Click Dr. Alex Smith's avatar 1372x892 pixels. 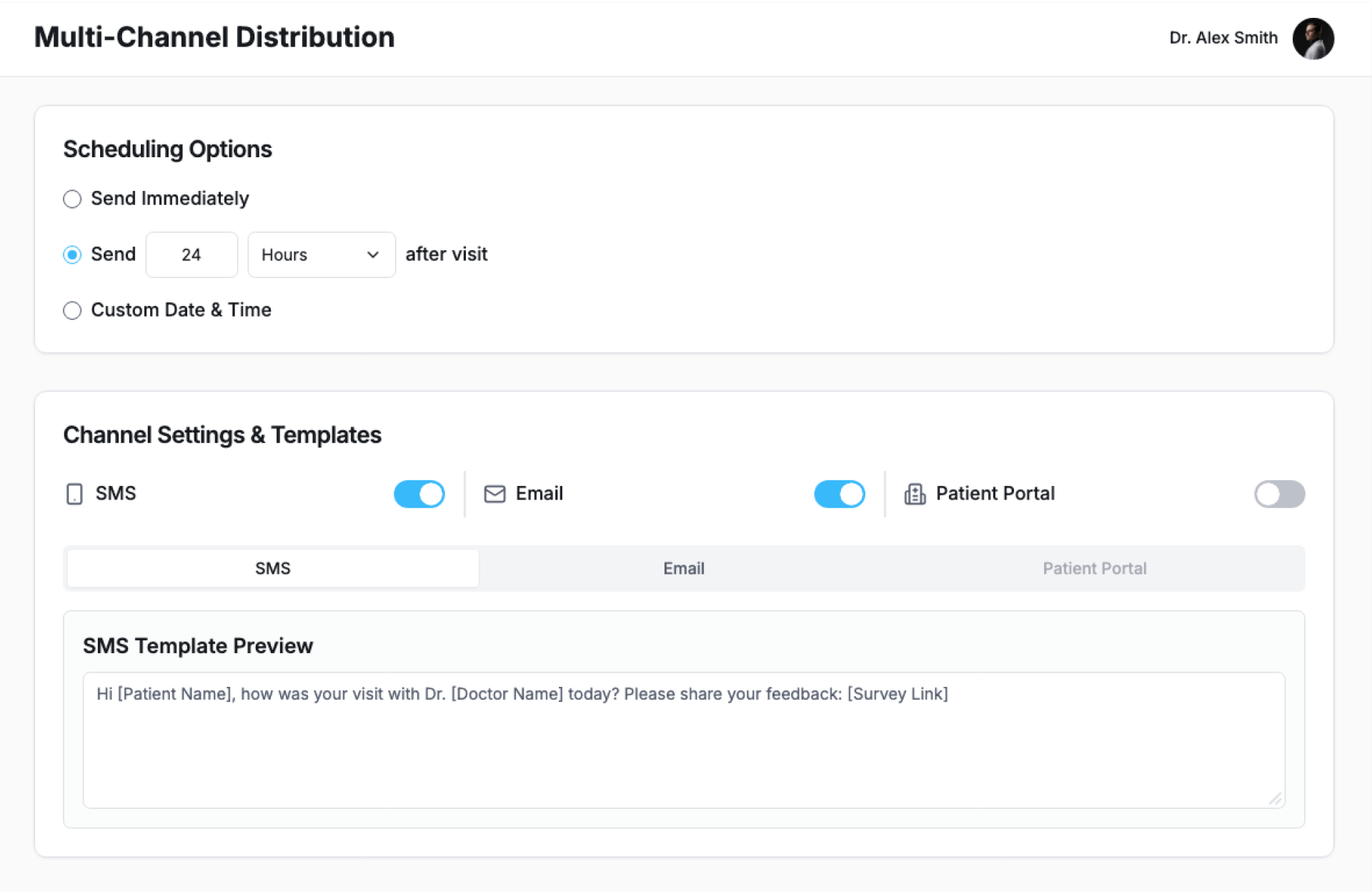pyautogui.click(x=1313, y=39)
